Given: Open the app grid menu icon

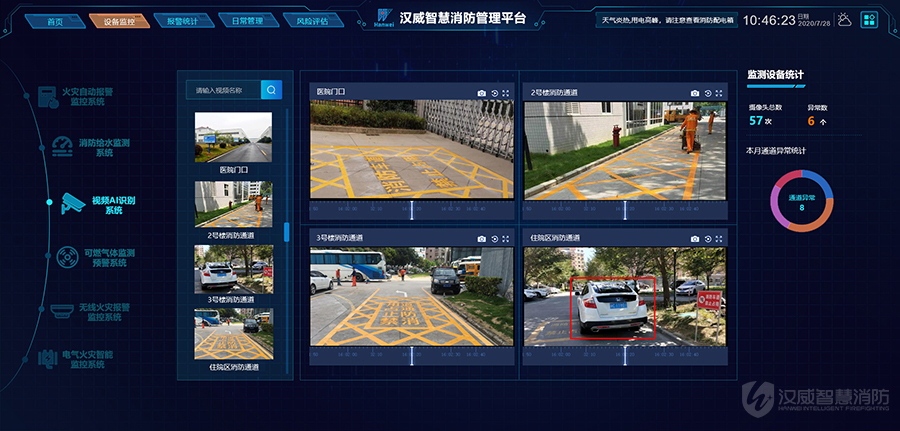Looking at the screenshot, I should click(870, 20).
